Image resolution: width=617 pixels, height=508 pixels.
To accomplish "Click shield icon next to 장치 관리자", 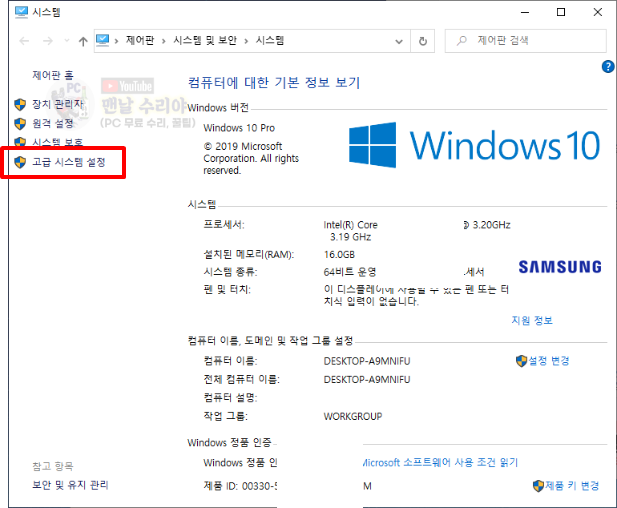I will (x=20, y=105).
